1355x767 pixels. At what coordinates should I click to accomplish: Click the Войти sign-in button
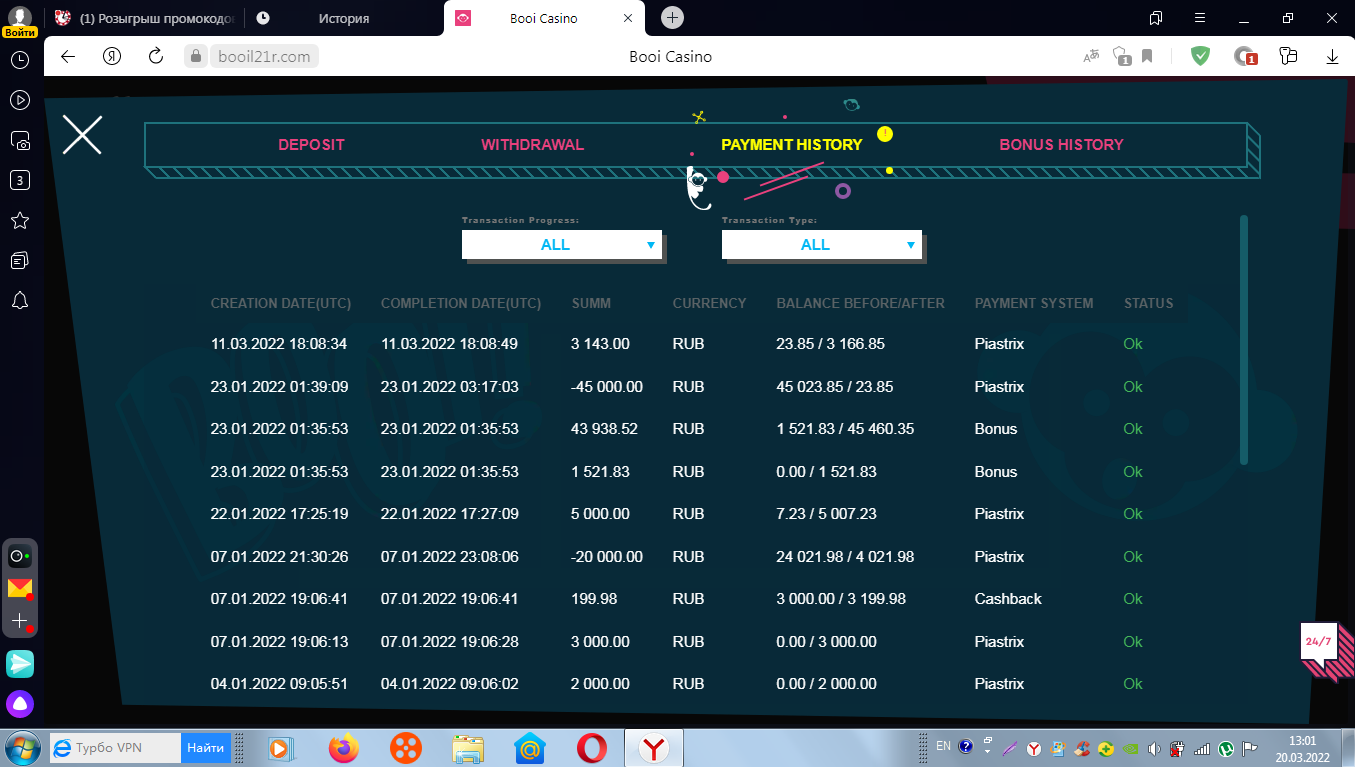point(20,32)
